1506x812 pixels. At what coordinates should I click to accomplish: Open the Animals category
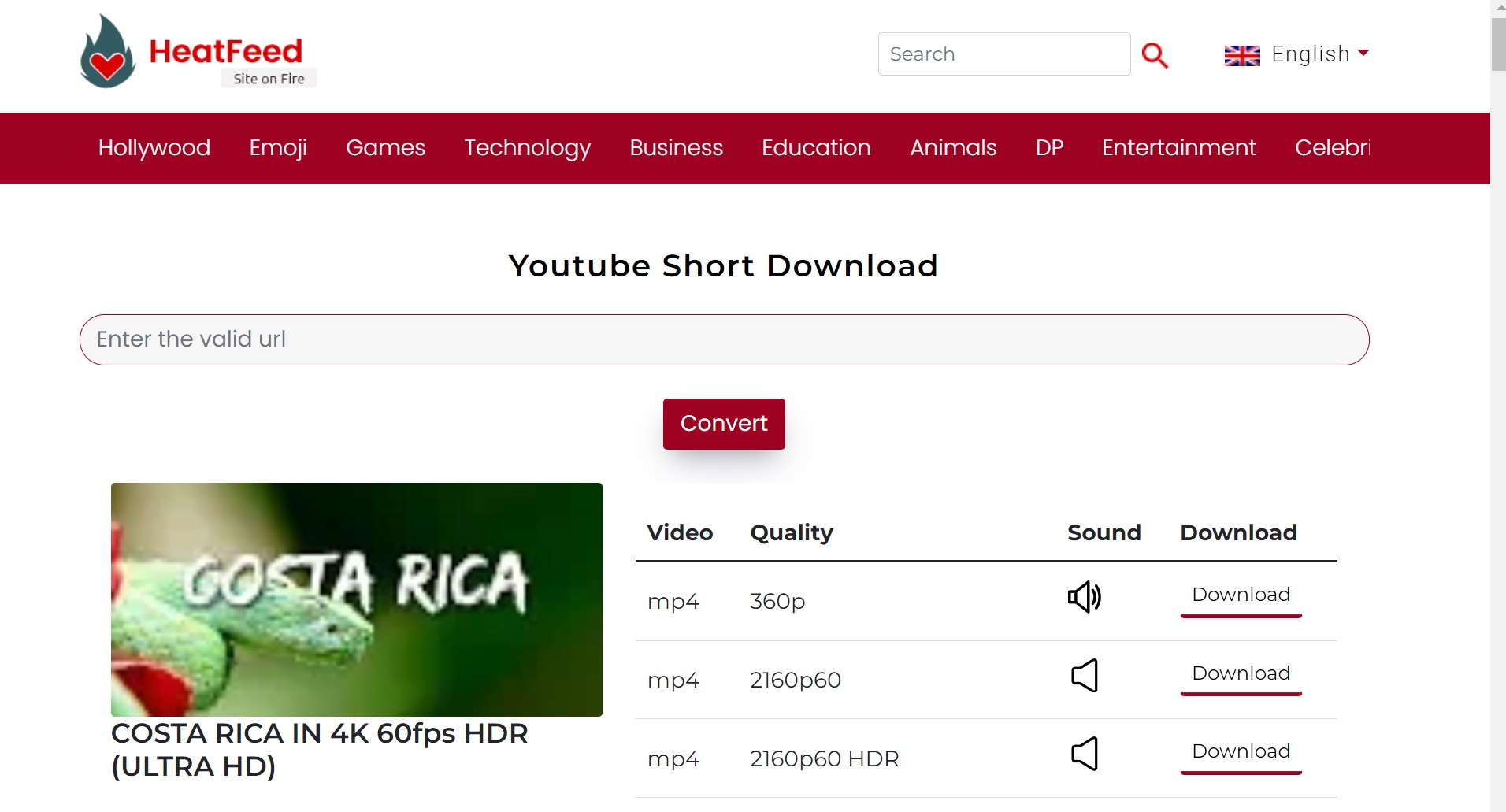coord(954,148)
